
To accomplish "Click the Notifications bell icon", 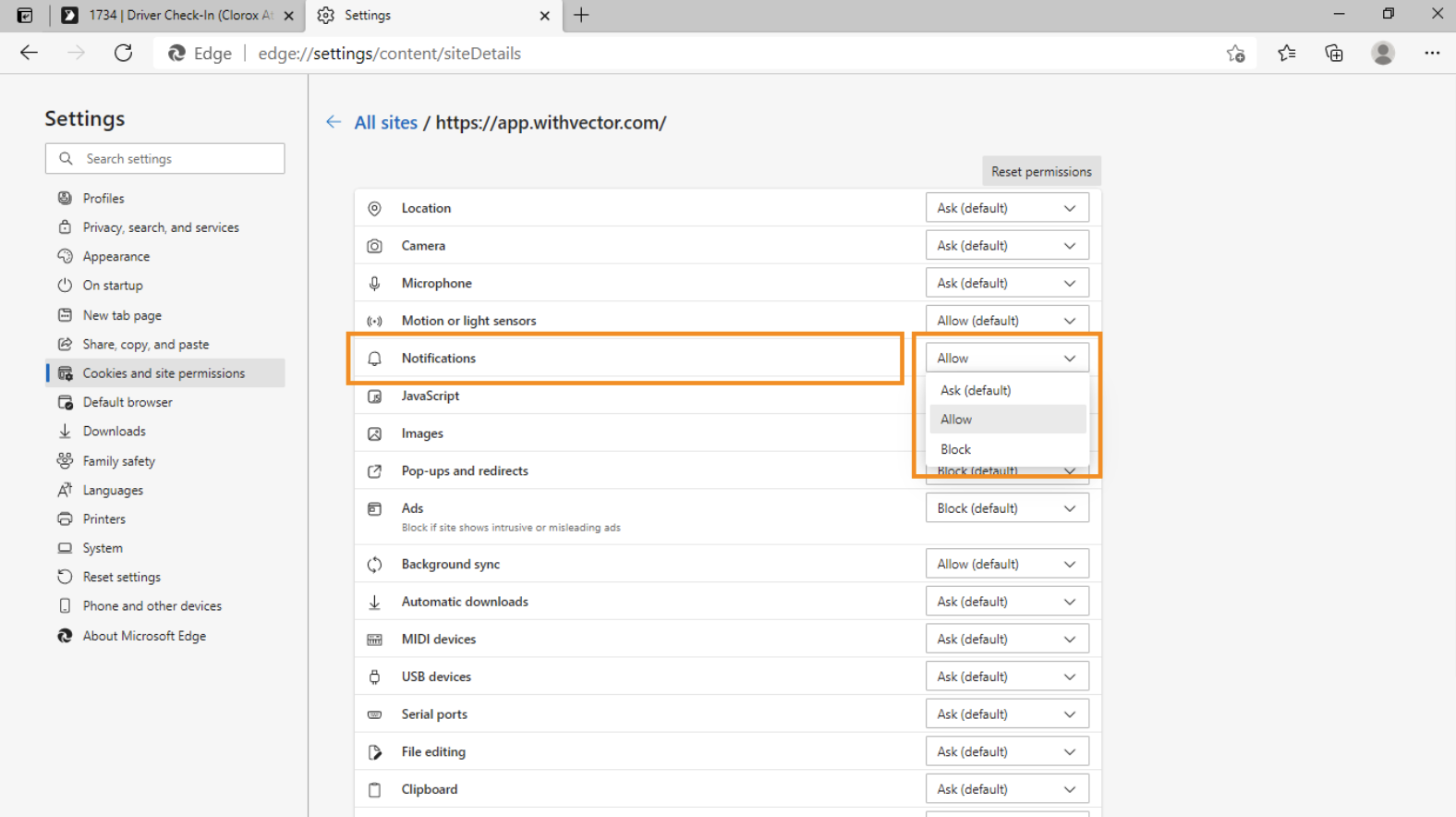I will [x=374, y=359].
